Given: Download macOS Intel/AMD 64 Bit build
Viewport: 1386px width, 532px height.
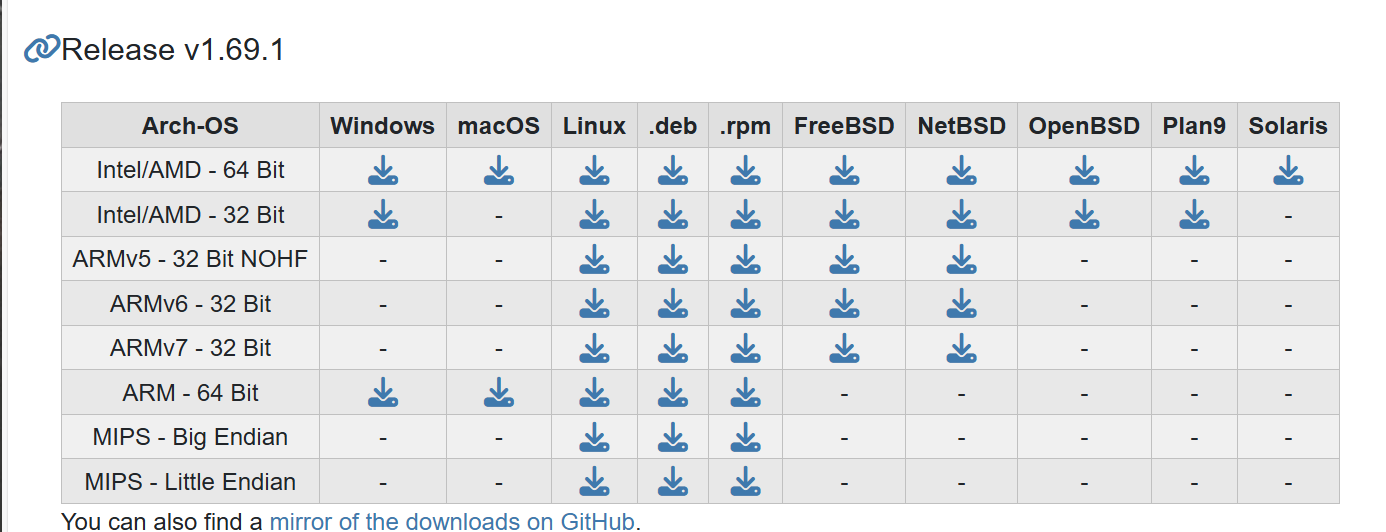Looking at the screenshot, I should [x=499, y=171].
